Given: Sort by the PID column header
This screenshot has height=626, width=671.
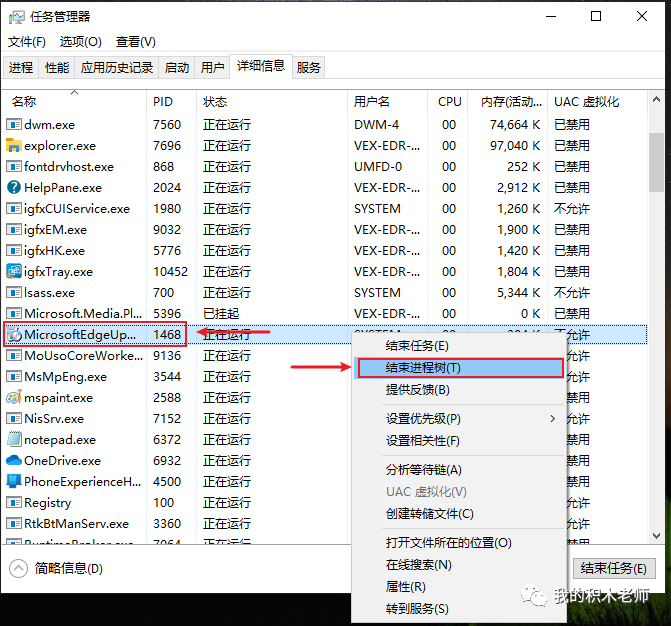Looking at the screenshot, I should click(x=171, y=101).
